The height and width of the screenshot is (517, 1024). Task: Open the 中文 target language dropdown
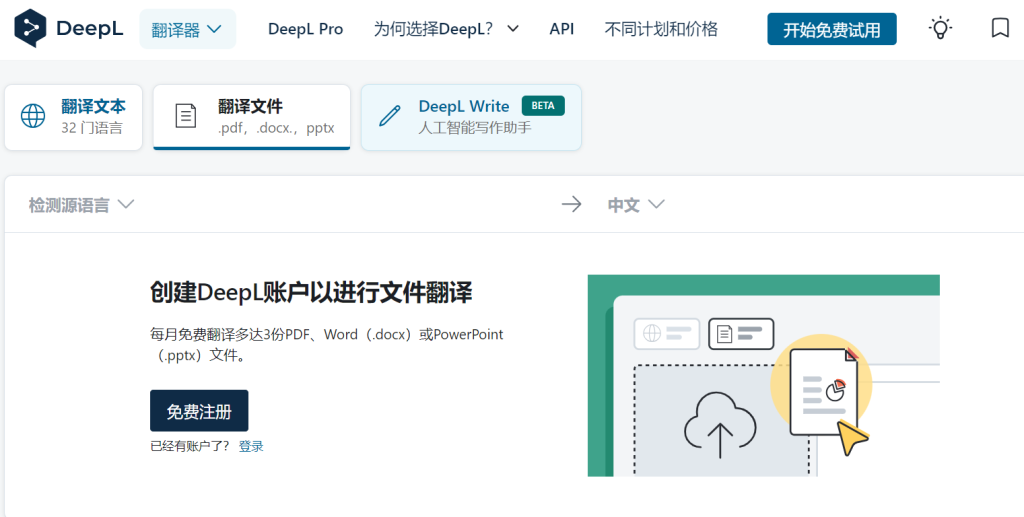[x=636, y=205]
